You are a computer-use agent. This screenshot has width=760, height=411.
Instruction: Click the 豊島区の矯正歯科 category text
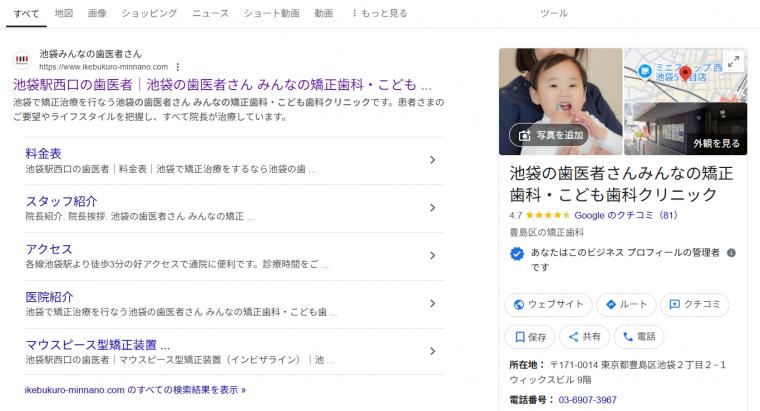coord(547,233)
